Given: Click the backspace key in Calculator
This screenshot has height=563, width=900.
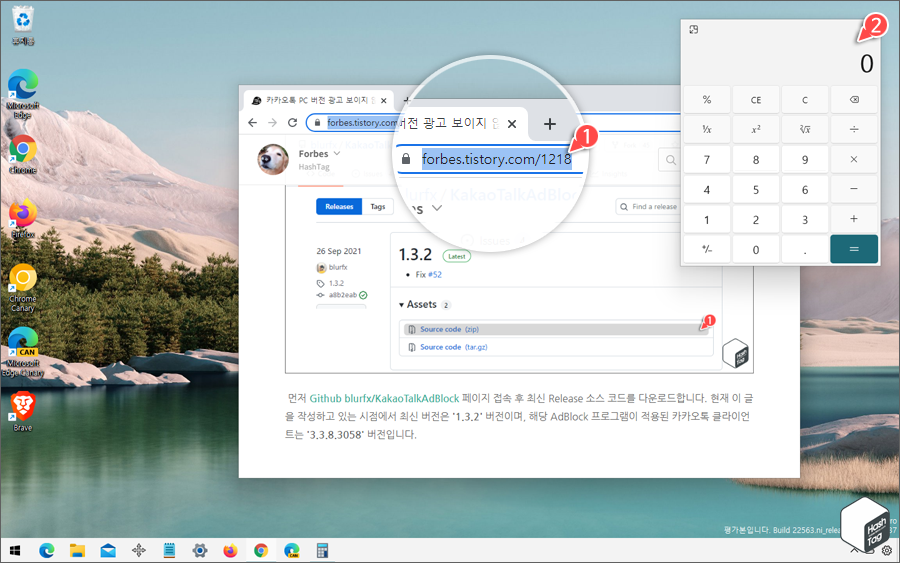Looking at the screenshot, I should (854, 100).
